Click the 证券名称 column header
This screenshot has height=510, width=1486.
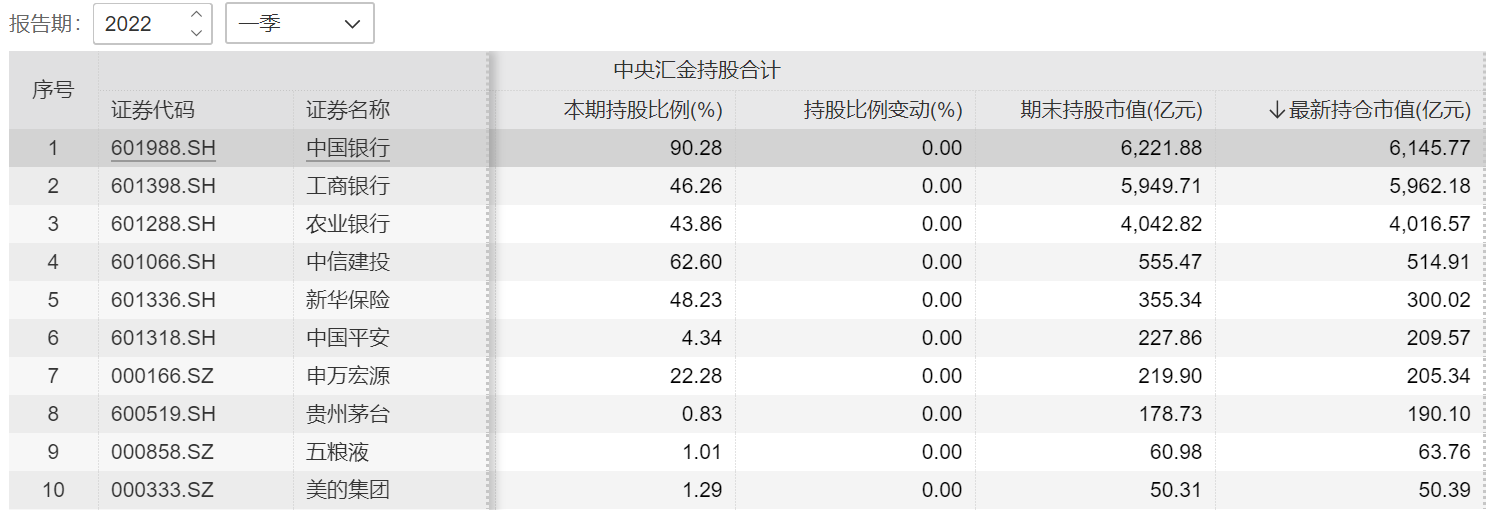coord(347,110)
